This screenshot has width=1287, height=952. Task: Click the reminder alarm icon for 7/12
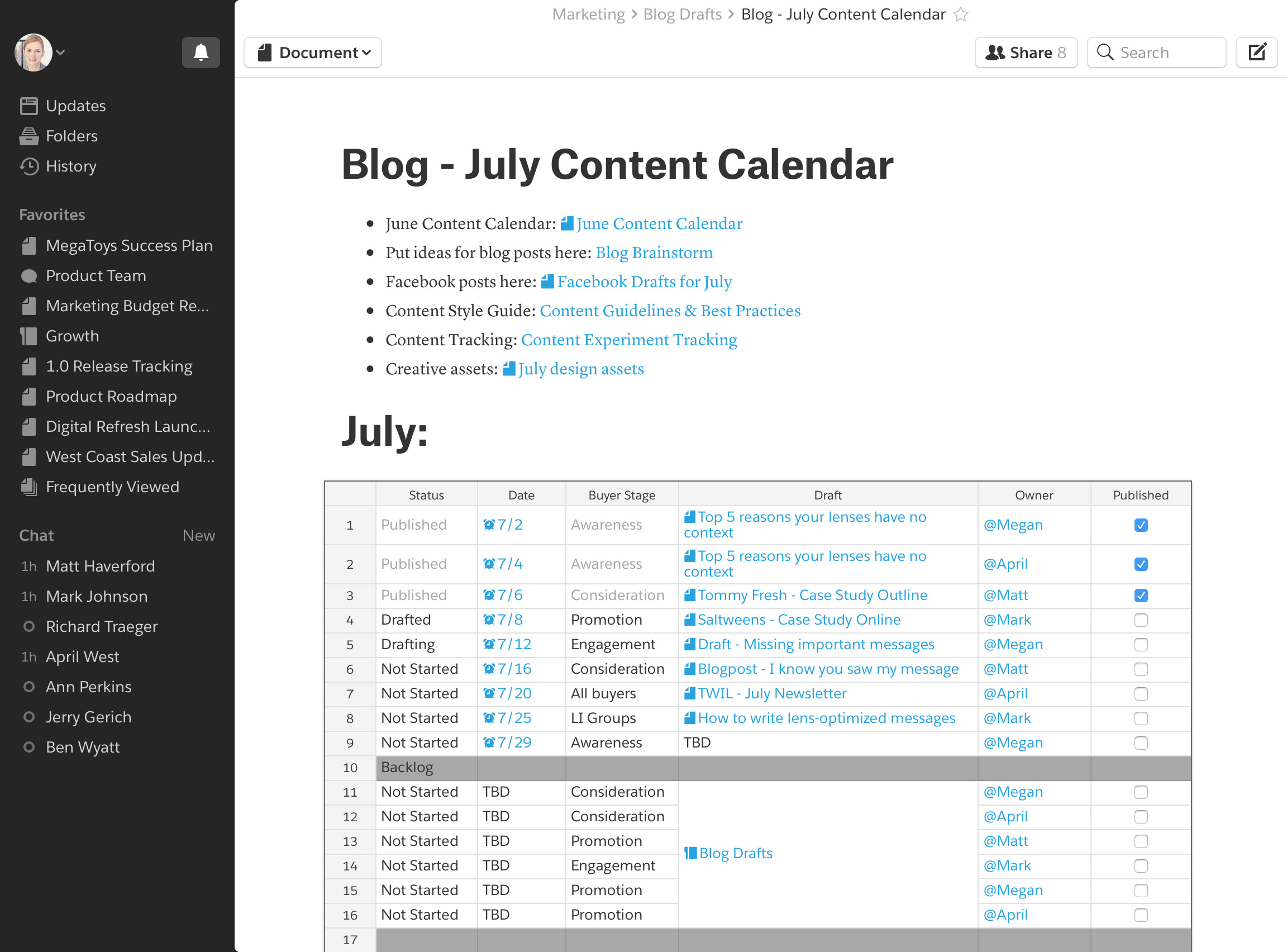pyautogui.click(x=489, y=644)
